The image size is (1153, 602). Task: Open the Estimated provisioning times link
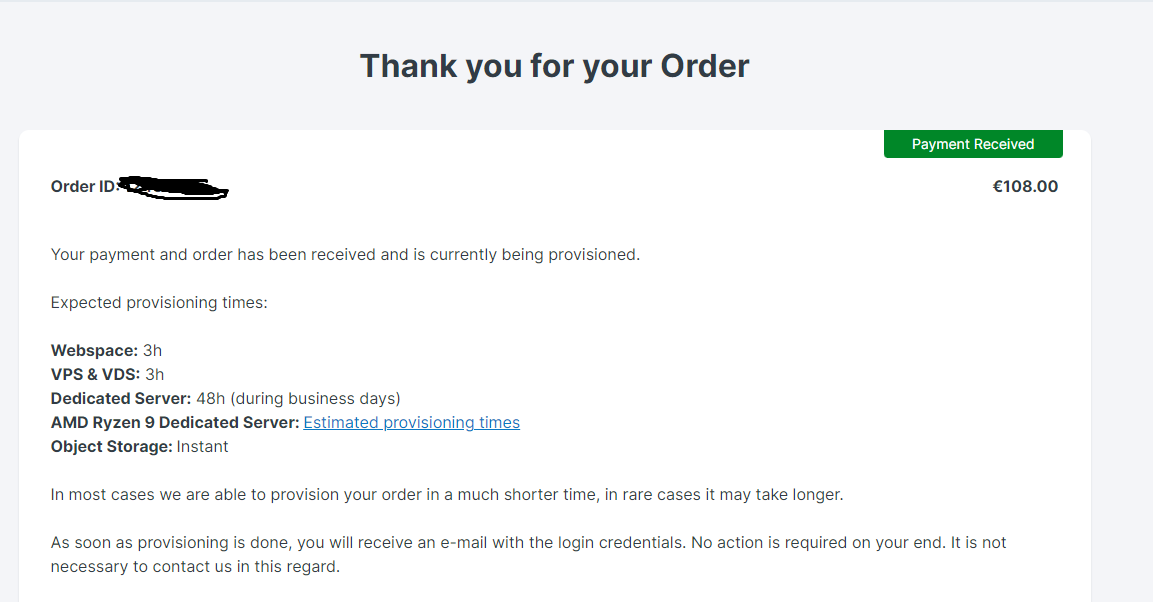[411, 423]
